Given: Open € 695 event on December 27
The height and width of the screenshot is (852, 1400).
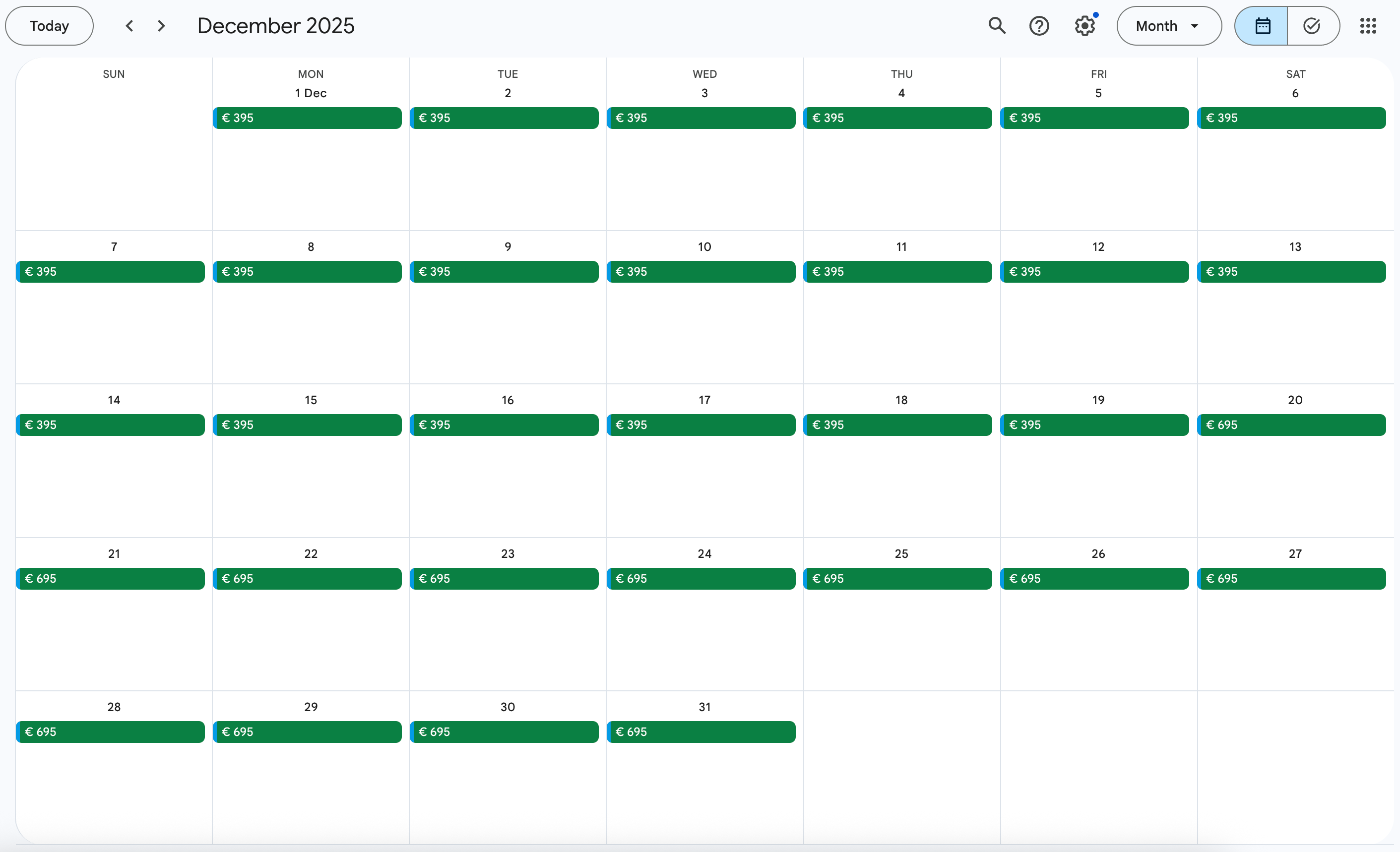Looking at the screenshot, I should [x=1291, y=579].
